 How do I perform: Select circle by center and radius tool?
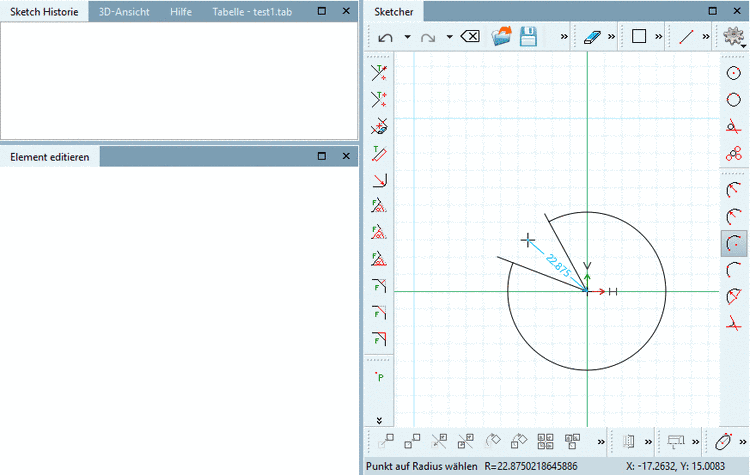tap(734, 73)
